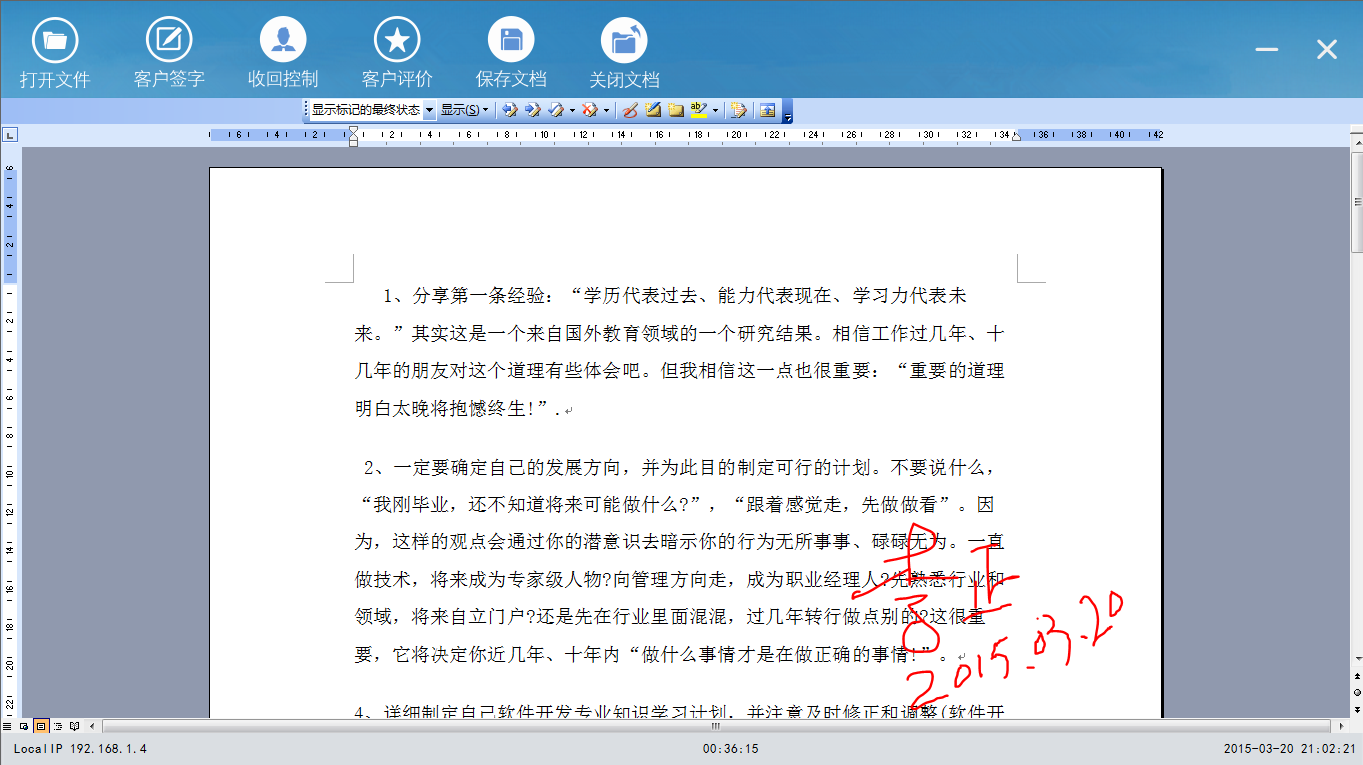1363x765 pixels.
Task: Toggle the reviewing pane
Action: (768, 110)
